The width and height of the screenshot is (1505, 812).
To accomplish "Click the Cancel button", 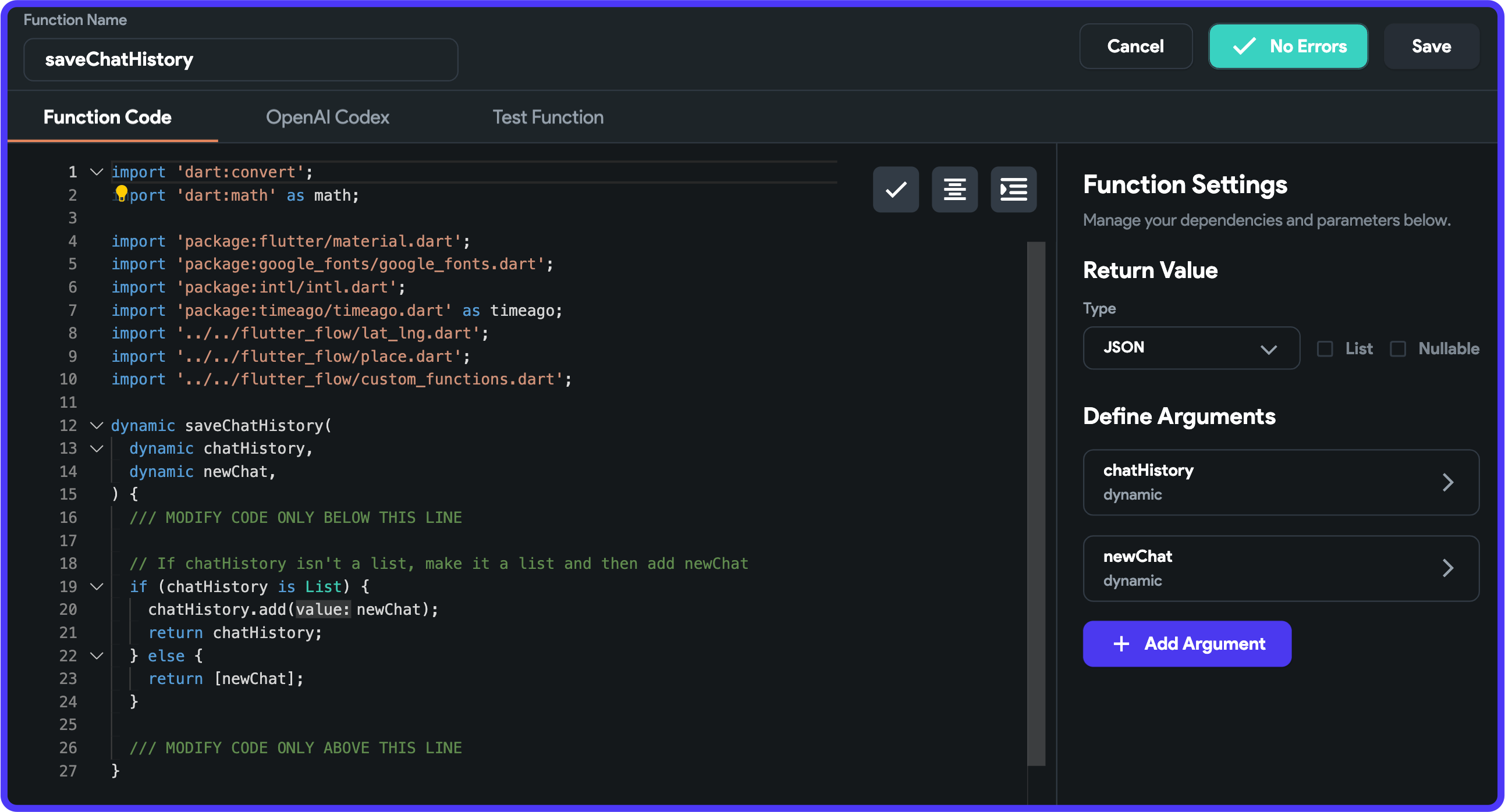I will pyautogui.click(x=1135, y=46).
